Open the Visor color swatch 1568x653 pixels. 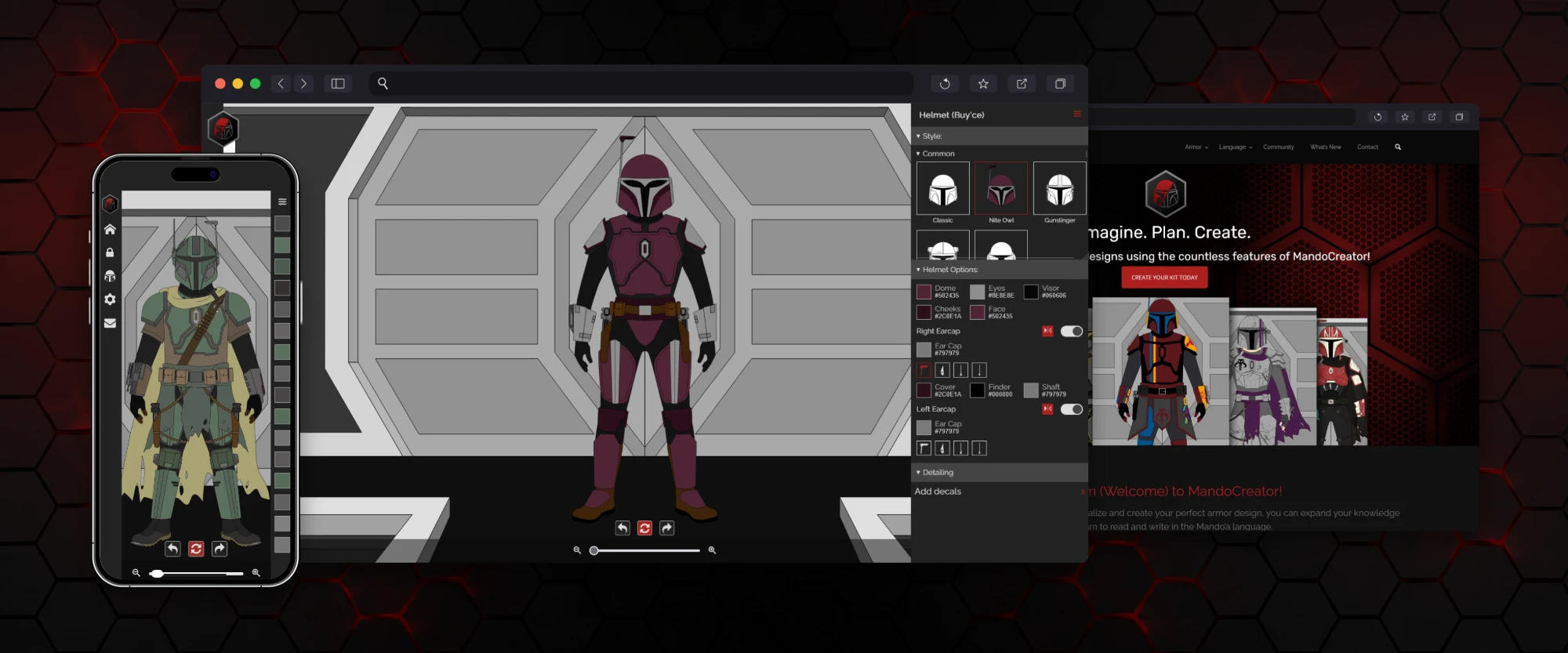[x=1031, y=292]
